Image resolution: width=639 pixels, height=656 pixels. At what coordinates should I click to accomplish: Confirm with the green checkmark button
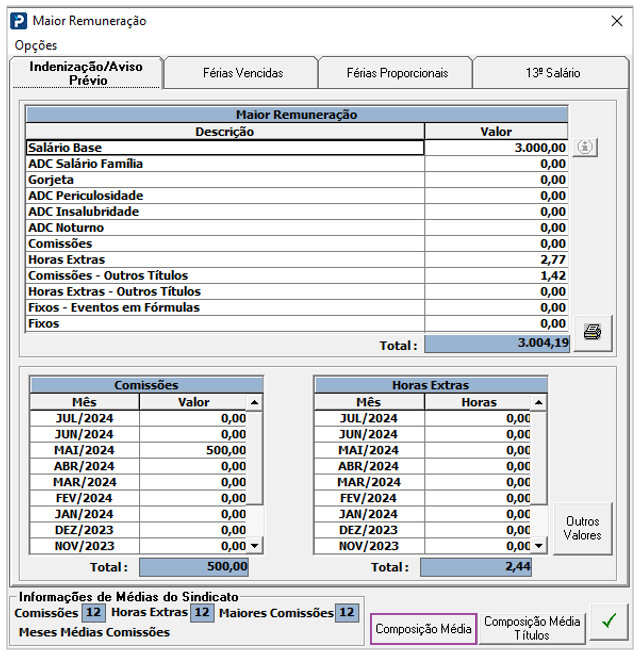pos(607,622)
